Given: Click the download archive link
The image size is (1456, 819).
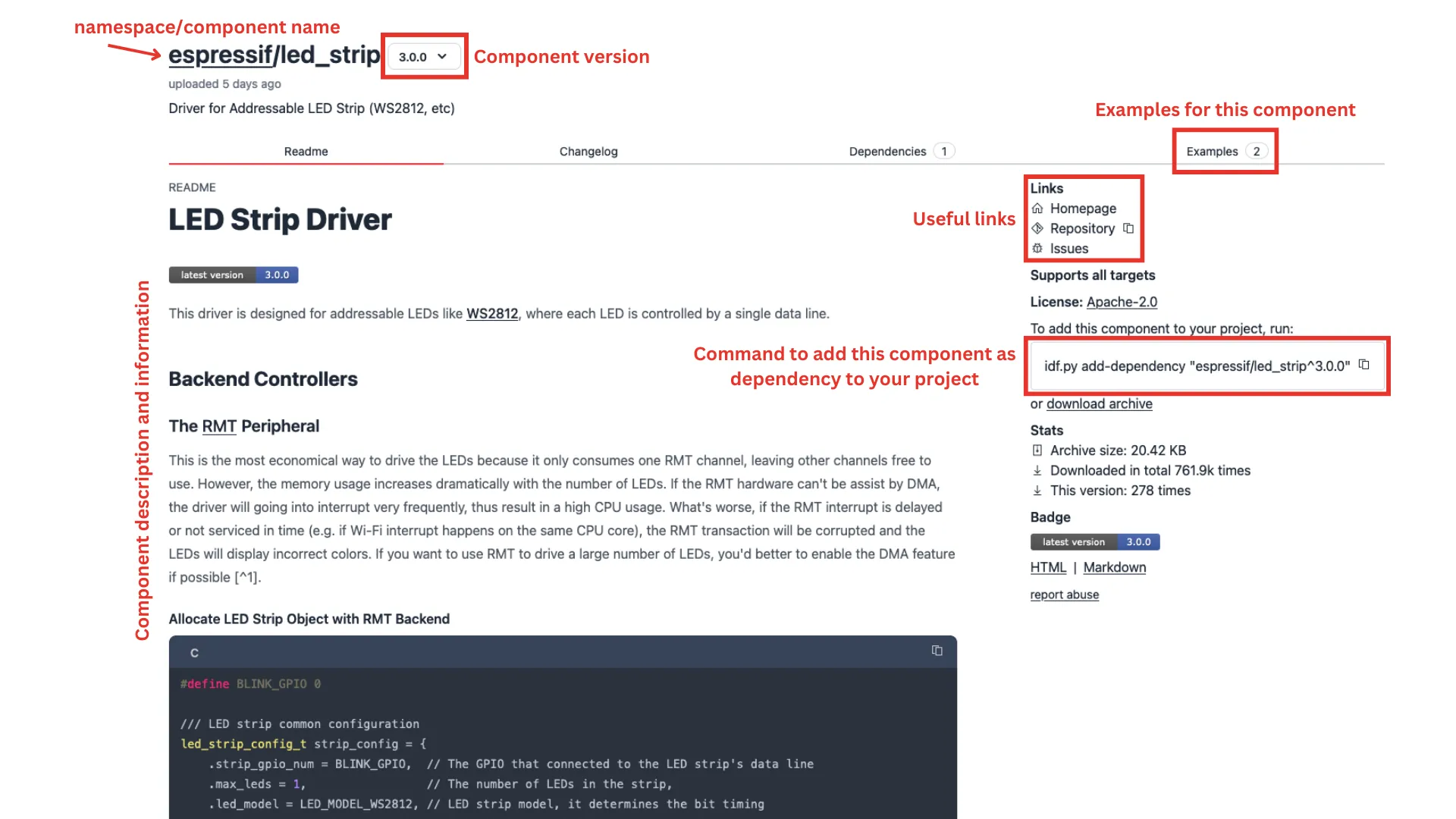Looking at the screenshot, I should 1099,404.
